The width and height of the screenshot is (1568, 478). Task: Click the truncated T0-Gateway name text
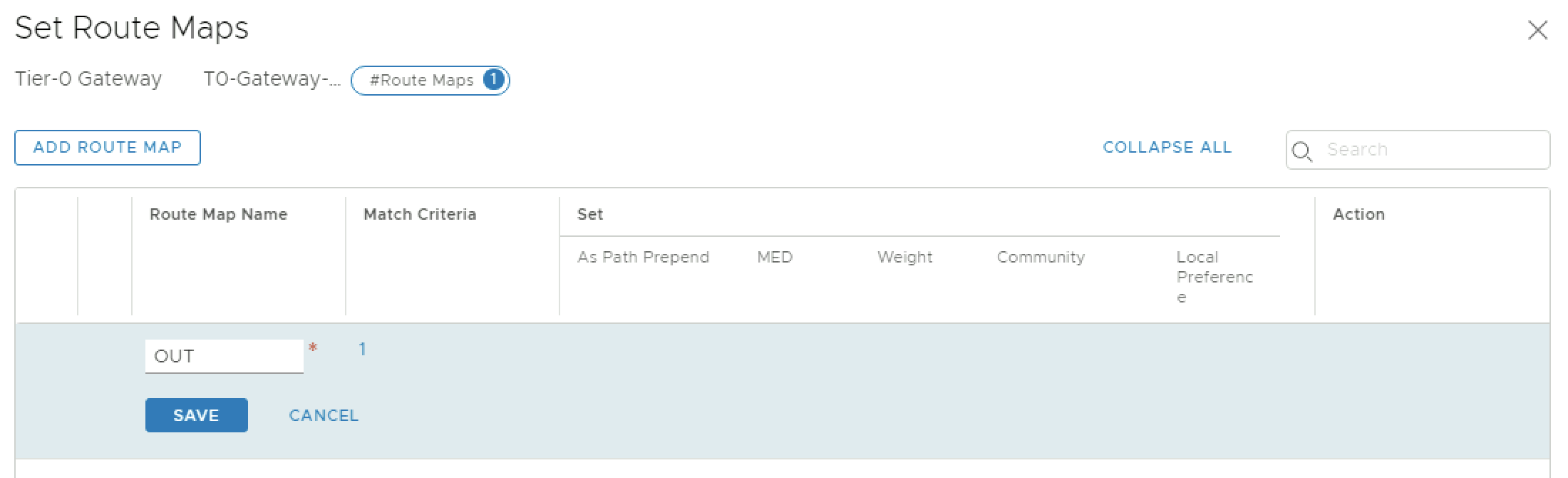point(272,79)
